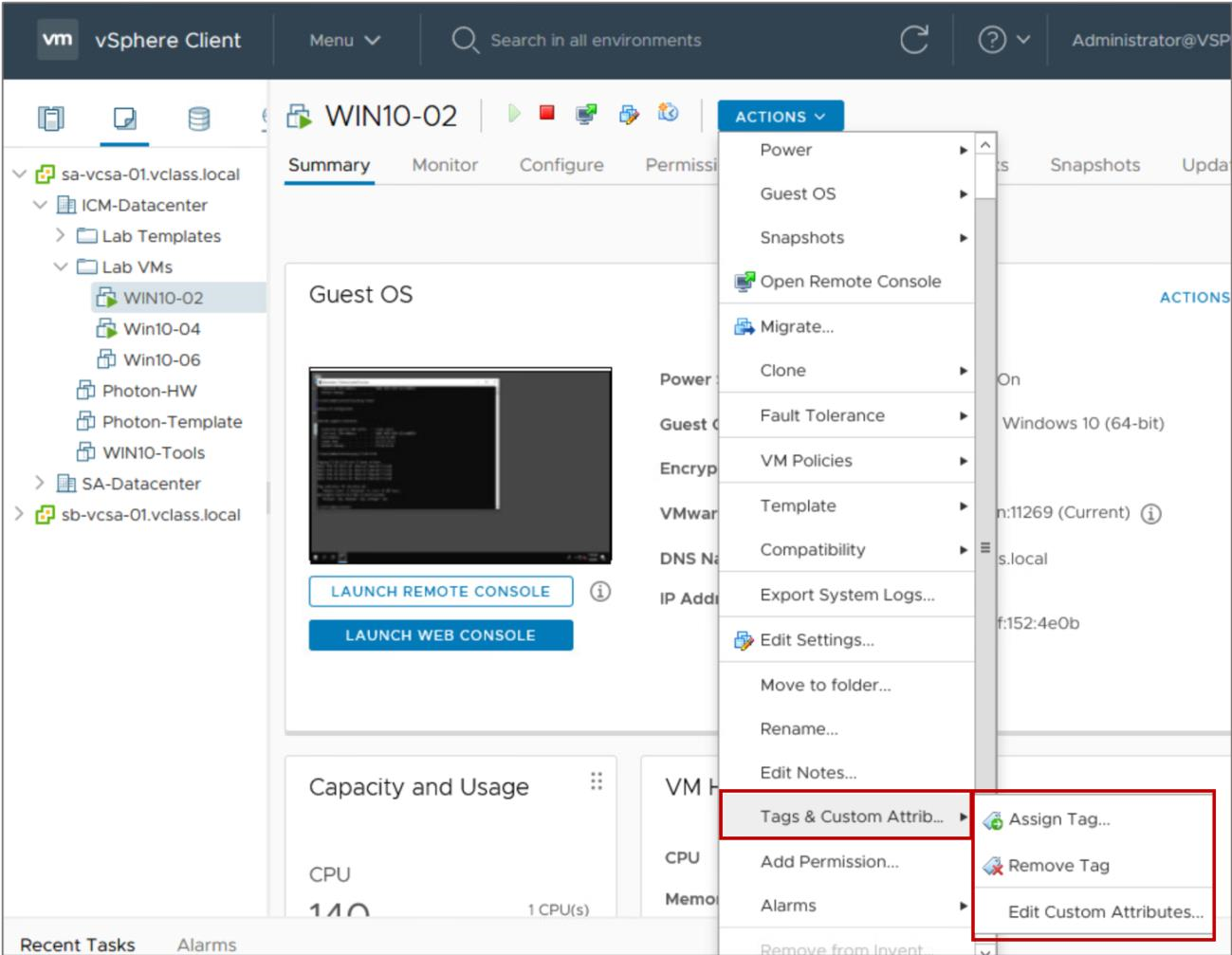Screen dimensions: 1232x955
Task: Click Edit Settings icon in Actions menu
Action: [745, 640]
